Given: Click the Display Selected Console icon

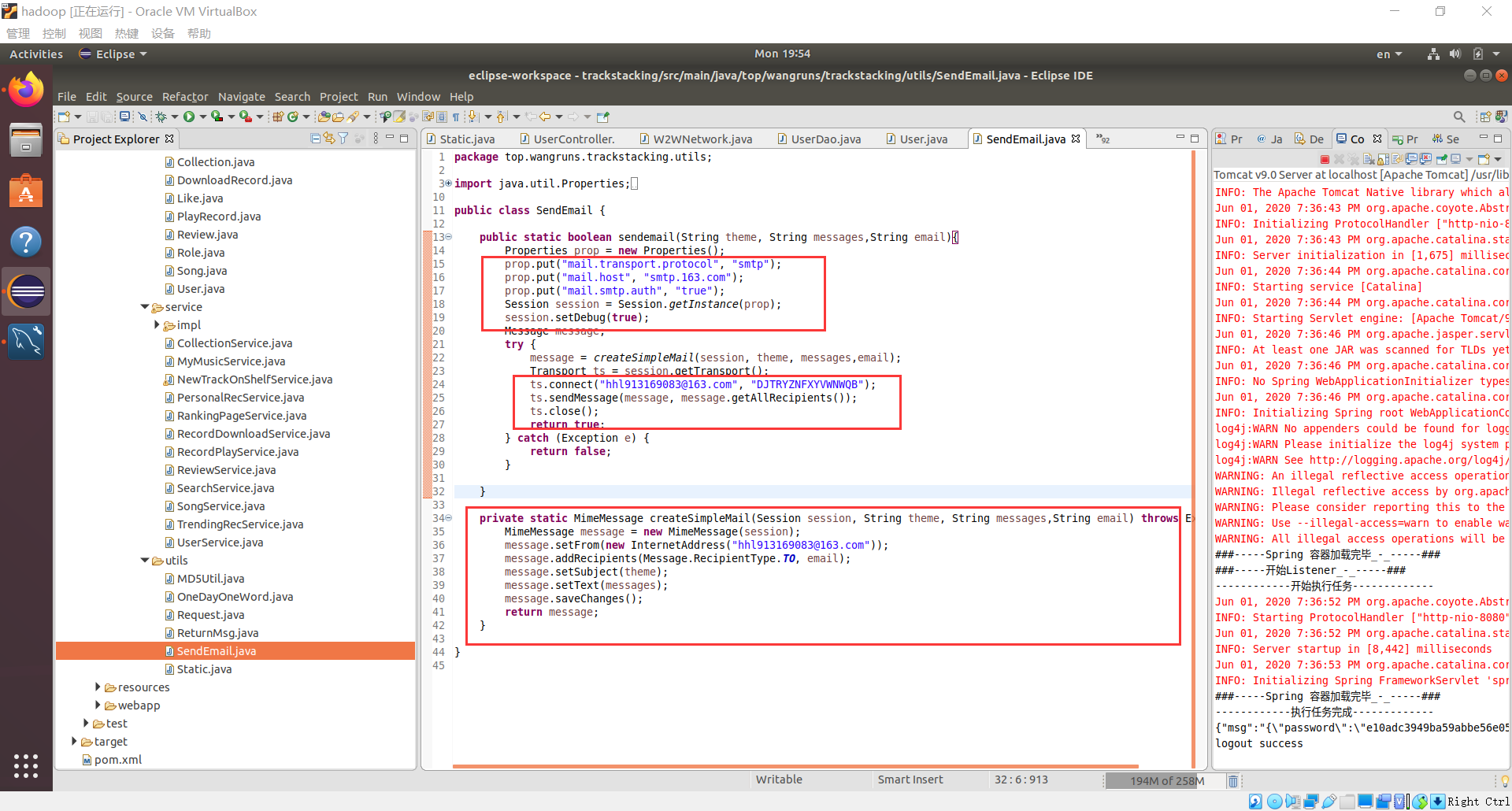Looking at the screenshot, I should click(1455, 159).
